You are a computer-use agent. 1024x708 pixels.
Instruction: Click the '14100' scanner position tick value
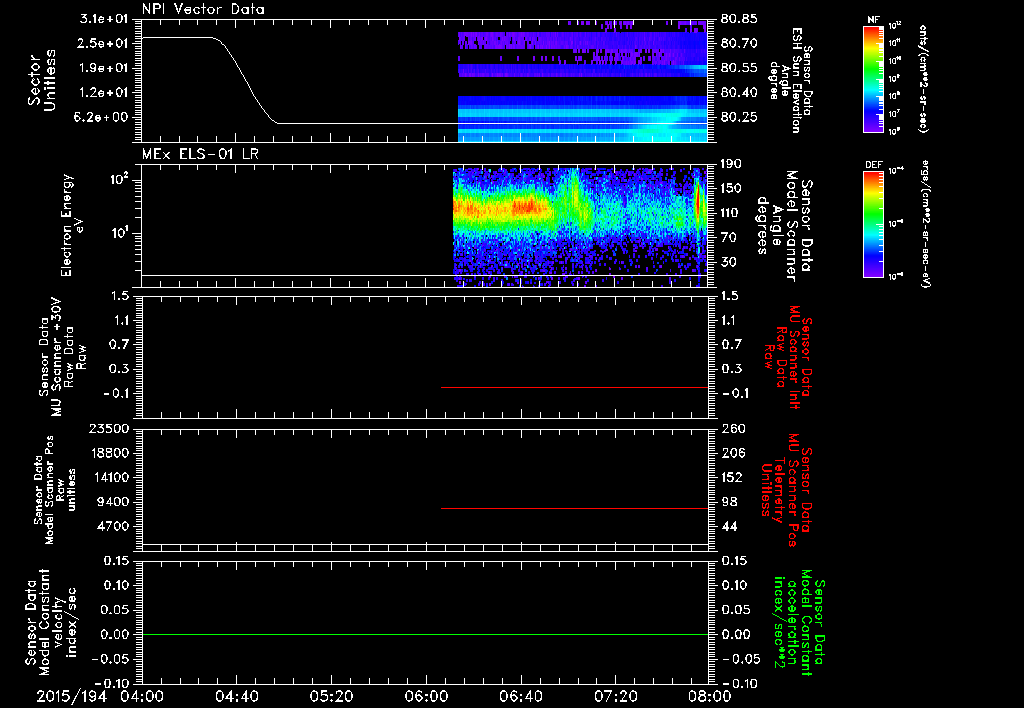pos(108,477)
